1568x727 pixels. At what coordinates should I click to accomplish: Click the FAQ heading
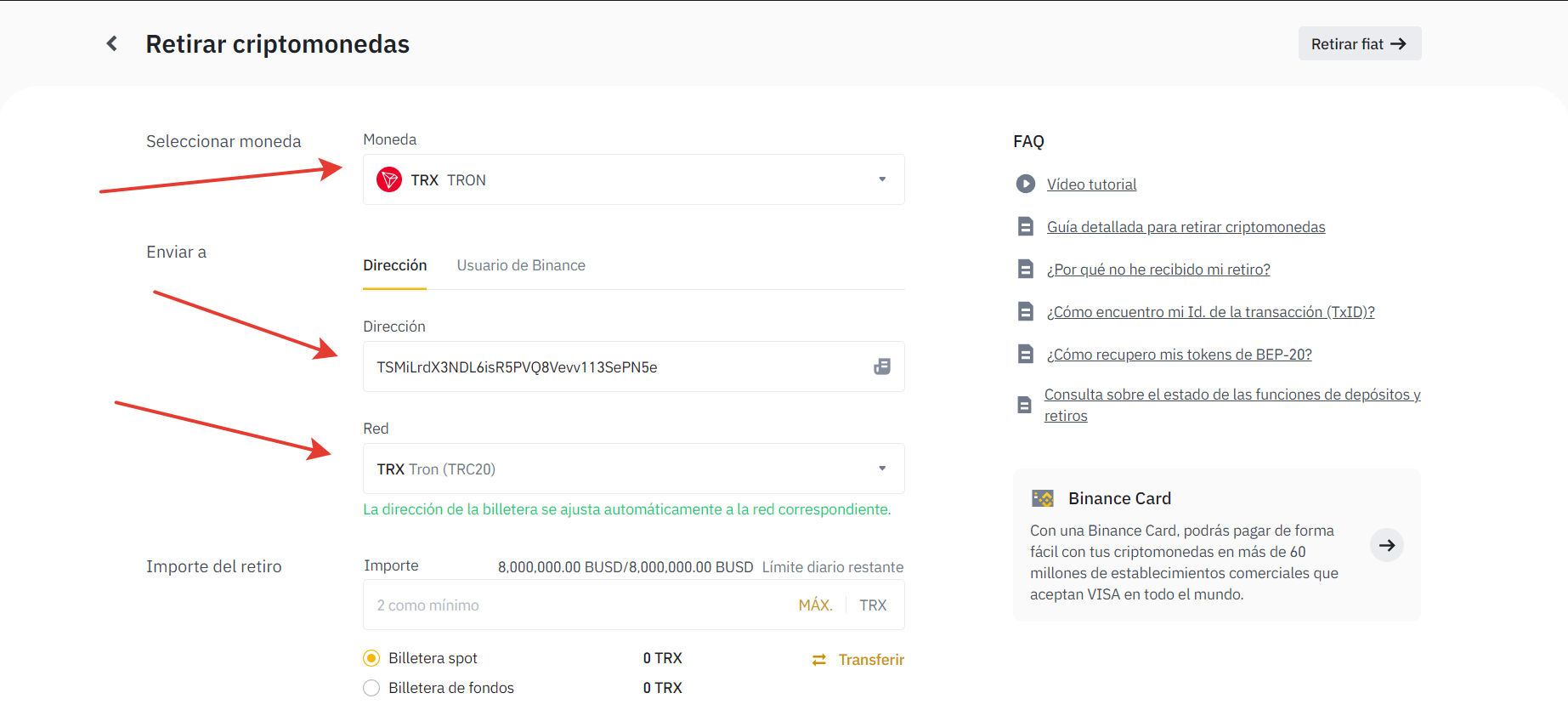[x=1028, y=141]
